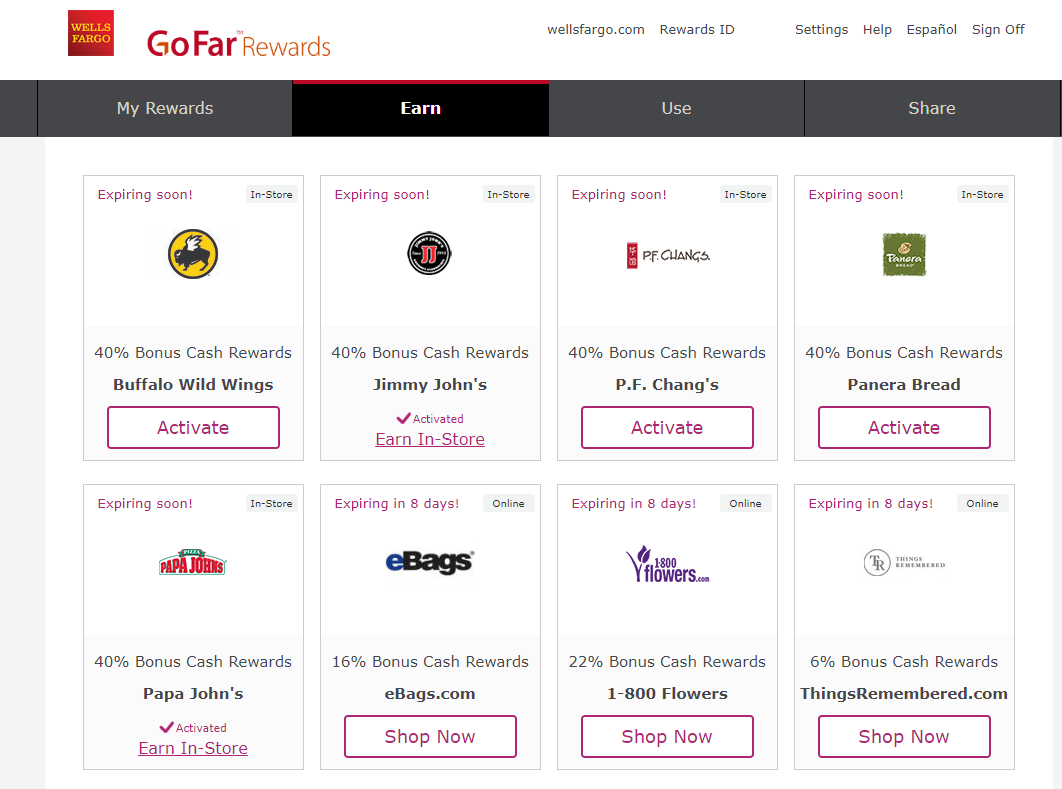Click the eBags logo
Screen dimensions: 1062x789
pyautogui.click(x=430, y=562)
